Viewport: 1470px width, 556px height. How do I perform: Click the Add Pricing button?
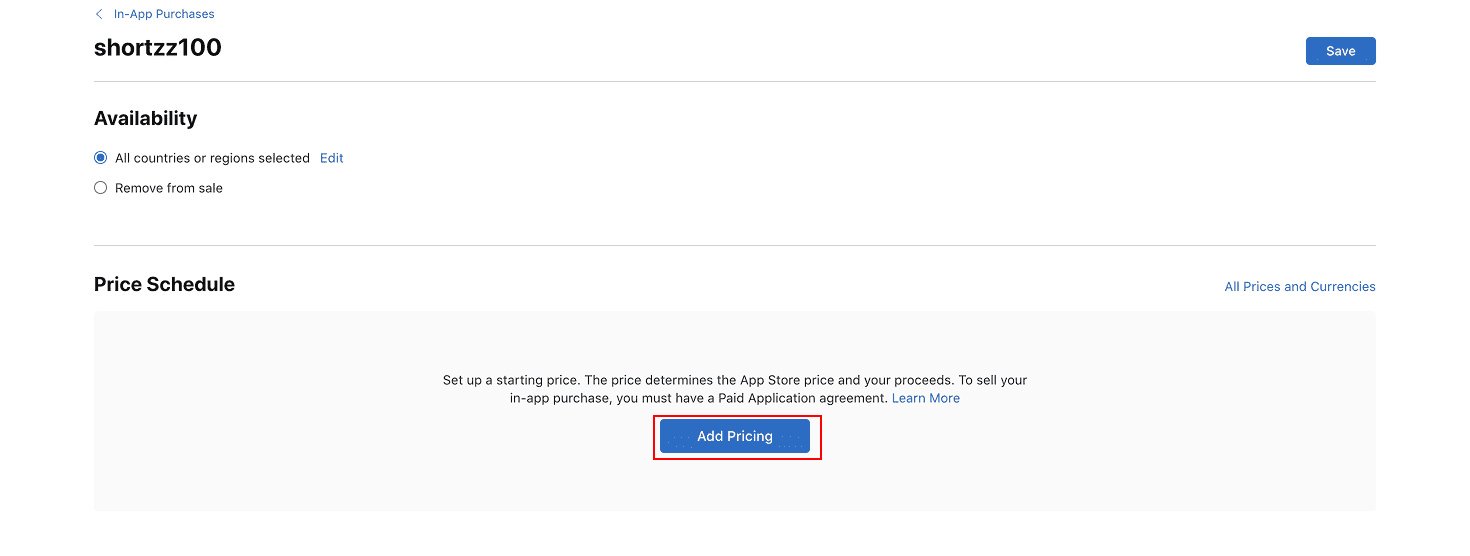[735, 436]
